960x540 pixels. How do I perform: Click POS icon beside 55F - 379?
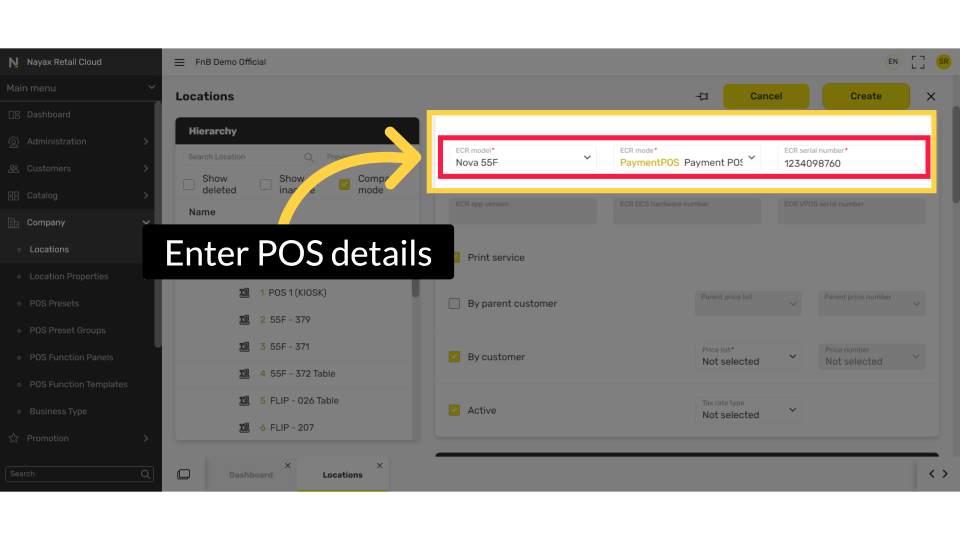[244, 320]
